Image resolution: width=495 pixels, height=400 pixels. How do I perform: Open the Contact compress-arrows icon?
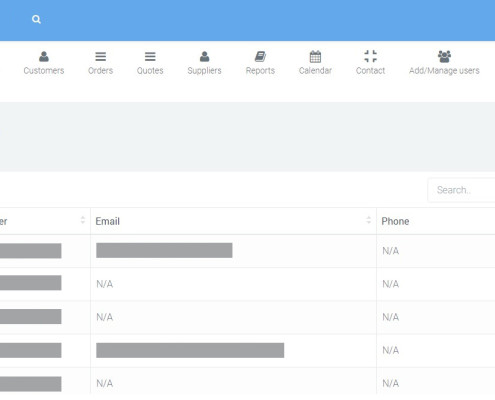(x=370, y=56)
